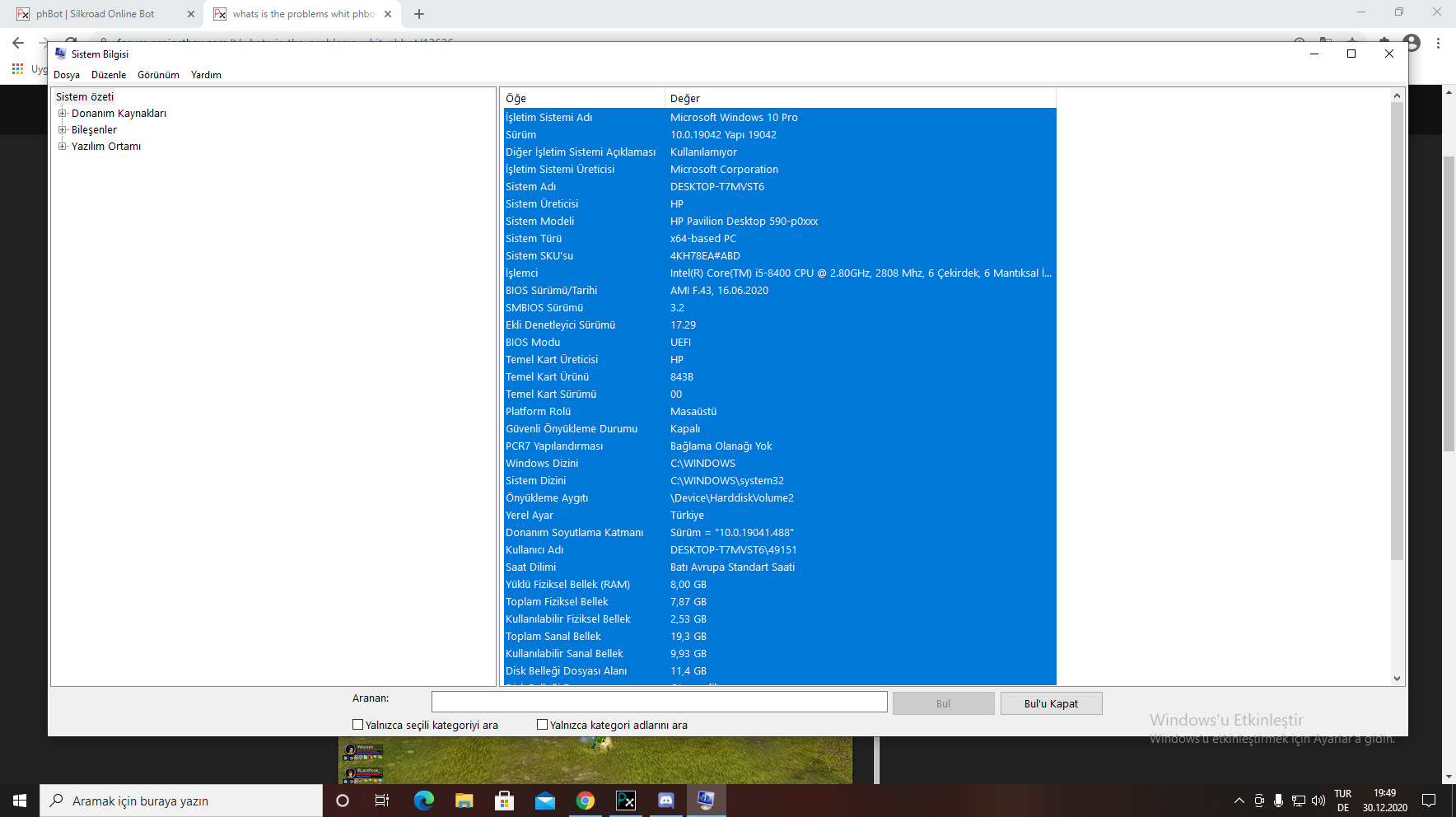Image resolution: width=1456 pixels, height=817 pixels.
Task: Check 'Yalnızca kategori adlarını ara' option
Action: (x=543, y=725)
